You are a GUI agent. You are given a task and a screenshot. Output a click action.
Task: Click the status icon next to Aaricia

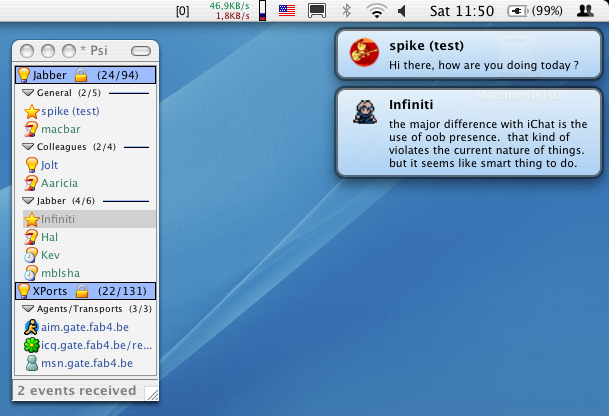coord(31,183)
